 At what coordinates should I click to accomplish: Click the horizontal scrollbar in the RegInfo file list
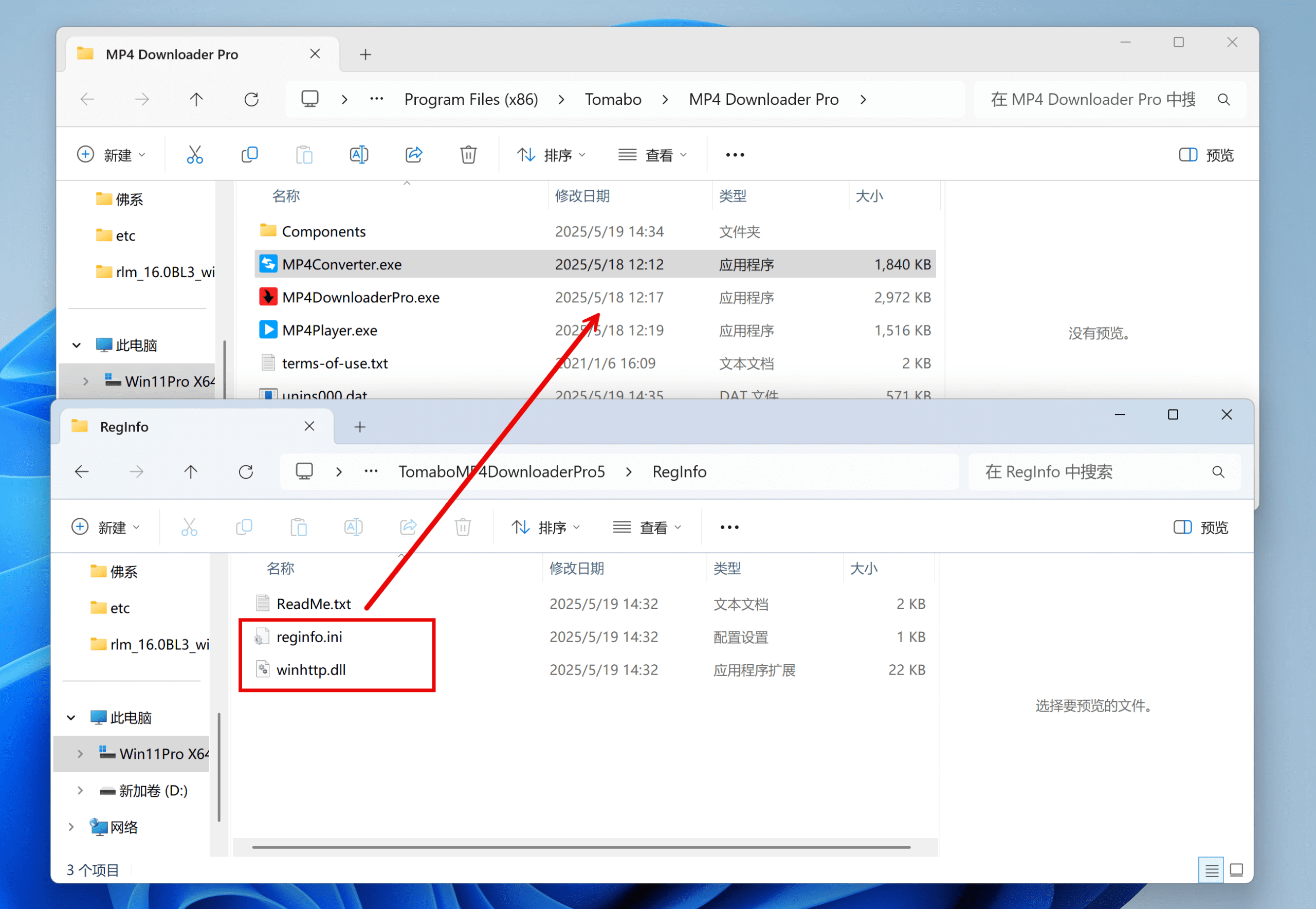pos(581,847)
